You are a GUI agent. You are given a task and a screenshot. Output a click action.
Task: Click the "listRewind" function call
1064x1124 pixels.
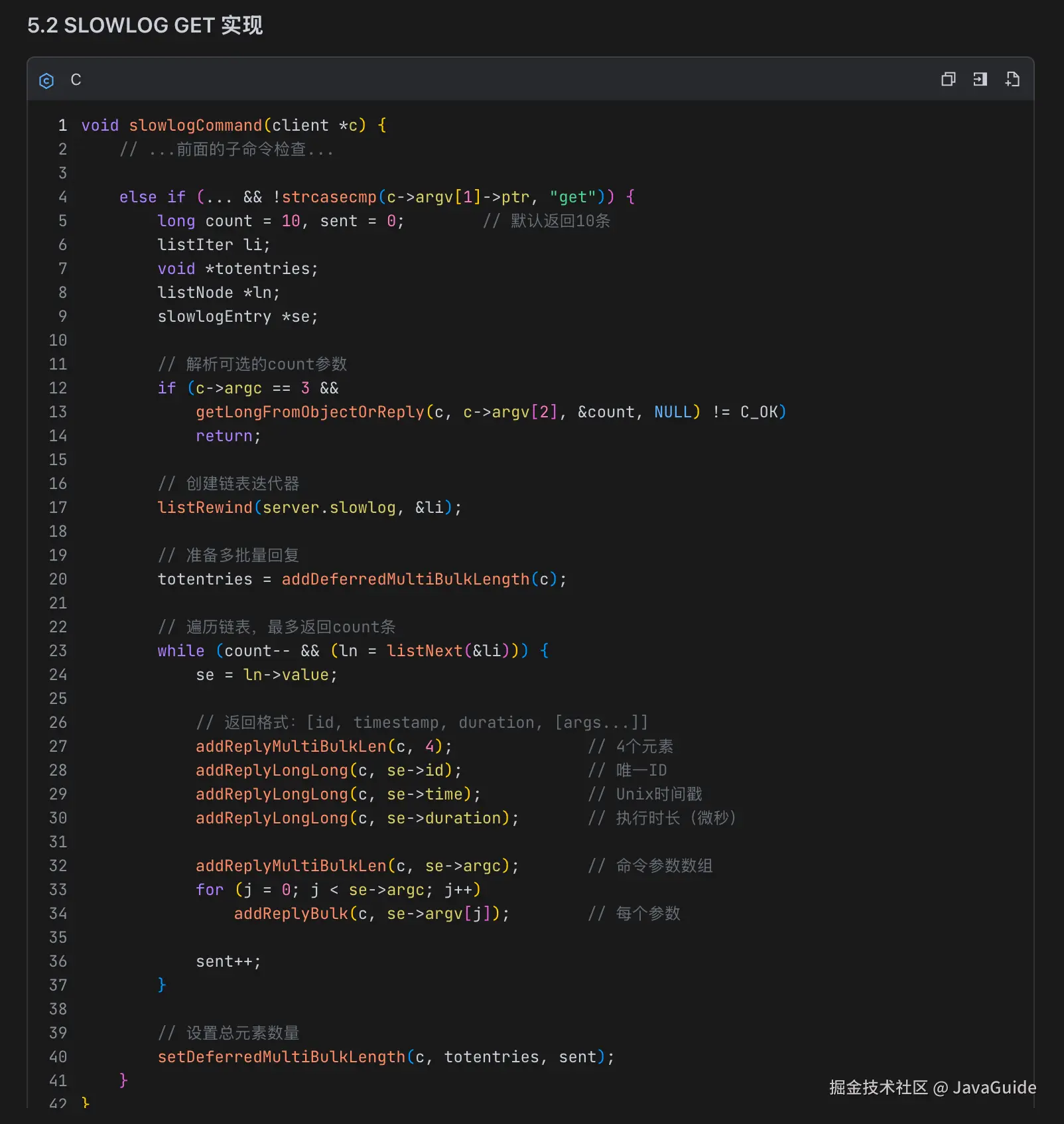click(x=205, y=508)
